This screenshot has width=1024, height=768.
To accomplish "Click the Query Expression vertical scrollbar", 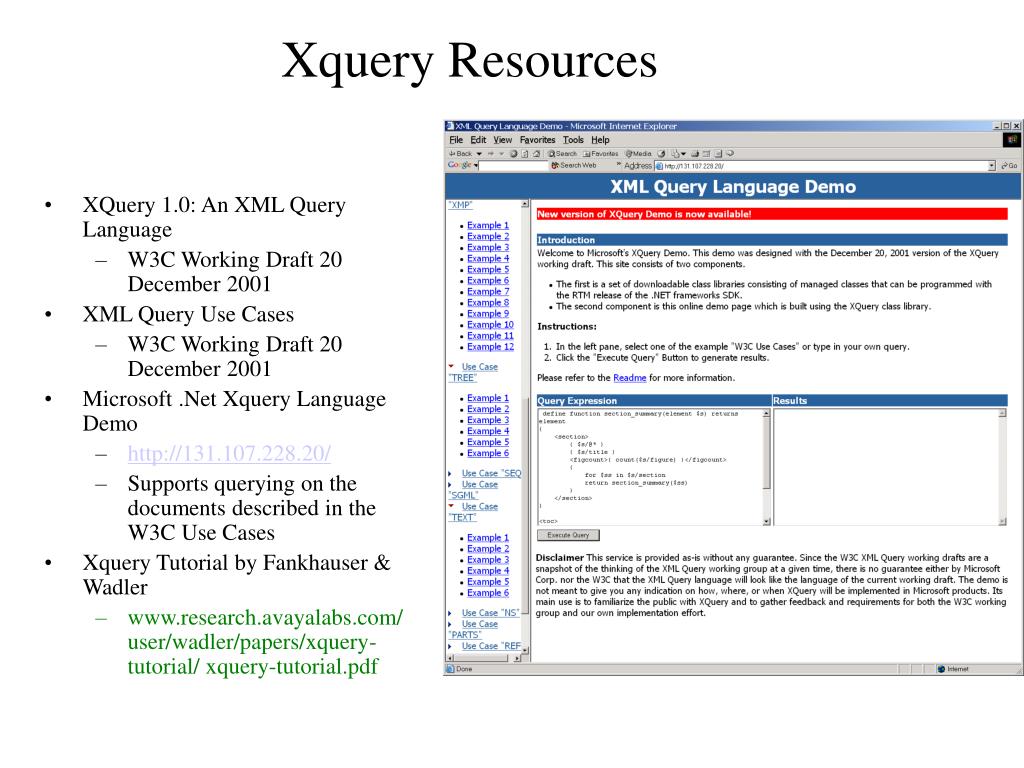I will pos(767,467).
